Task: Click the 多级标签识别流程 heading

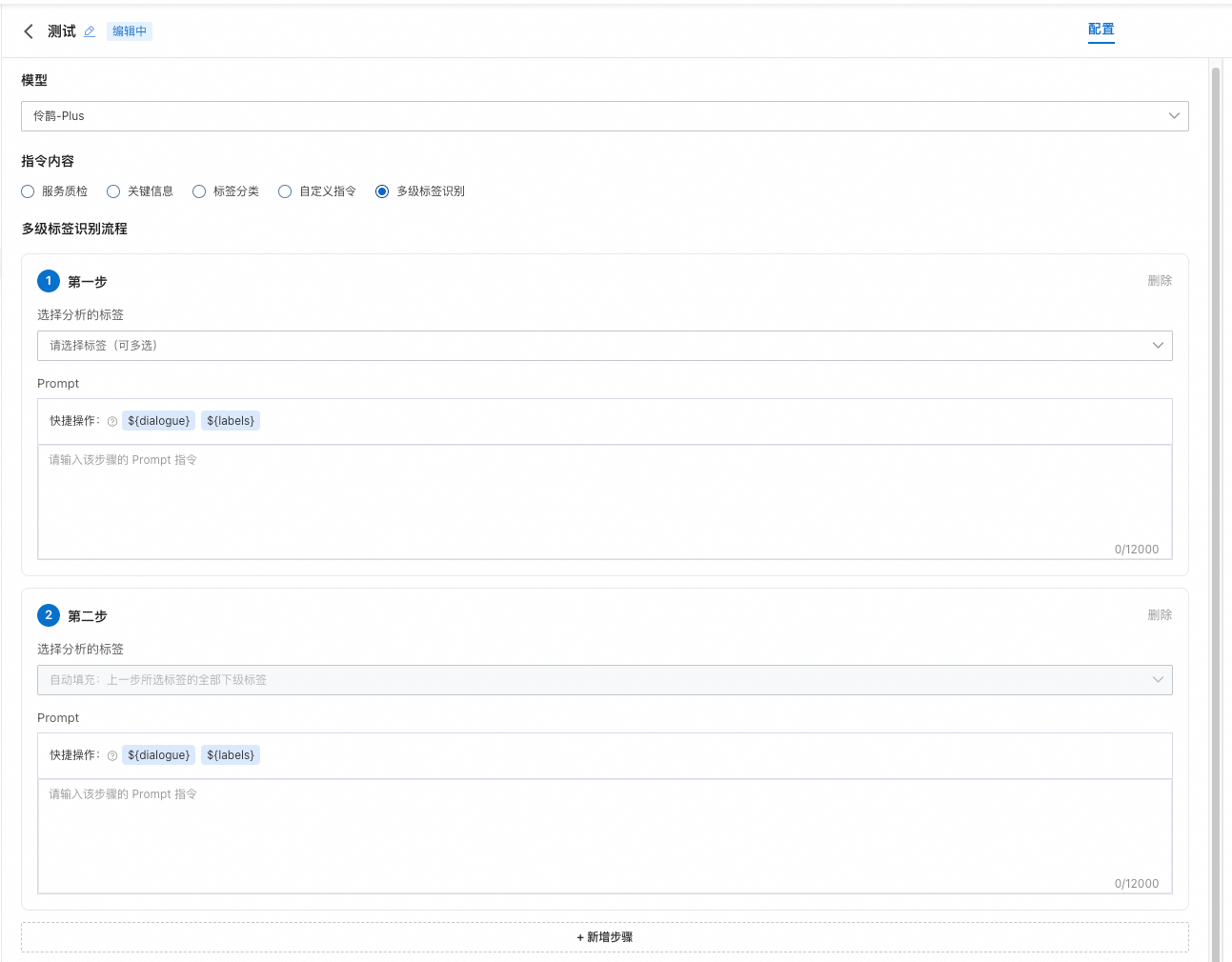Action: click(74, 229)
